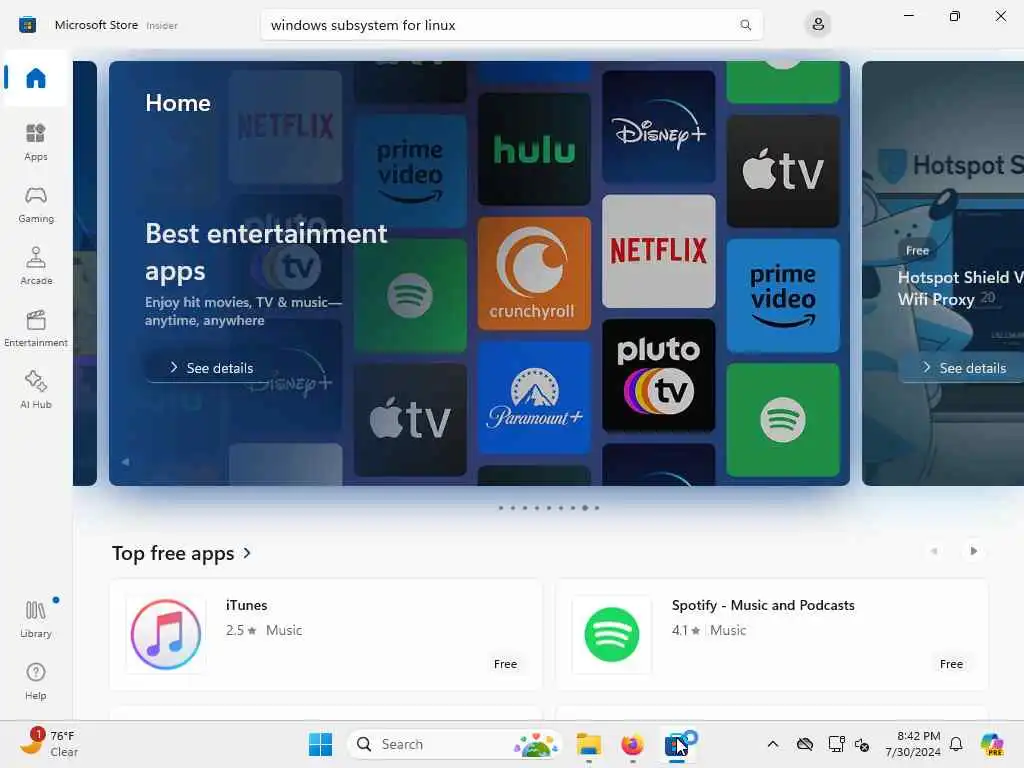Open the AI Hub section
This screenshot has height=768, width=1024.
(35, 391)
